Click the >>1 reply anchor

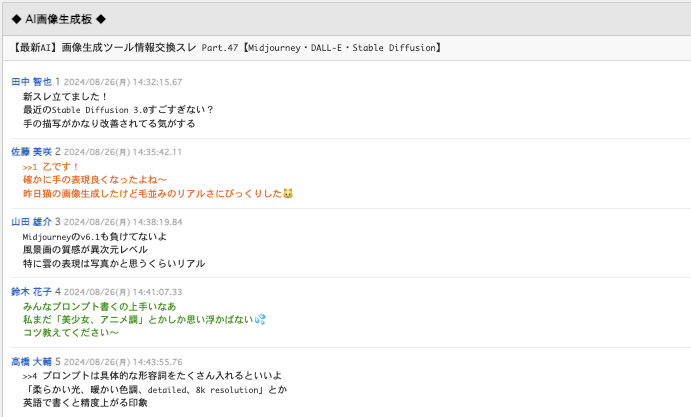pos(29,166)
